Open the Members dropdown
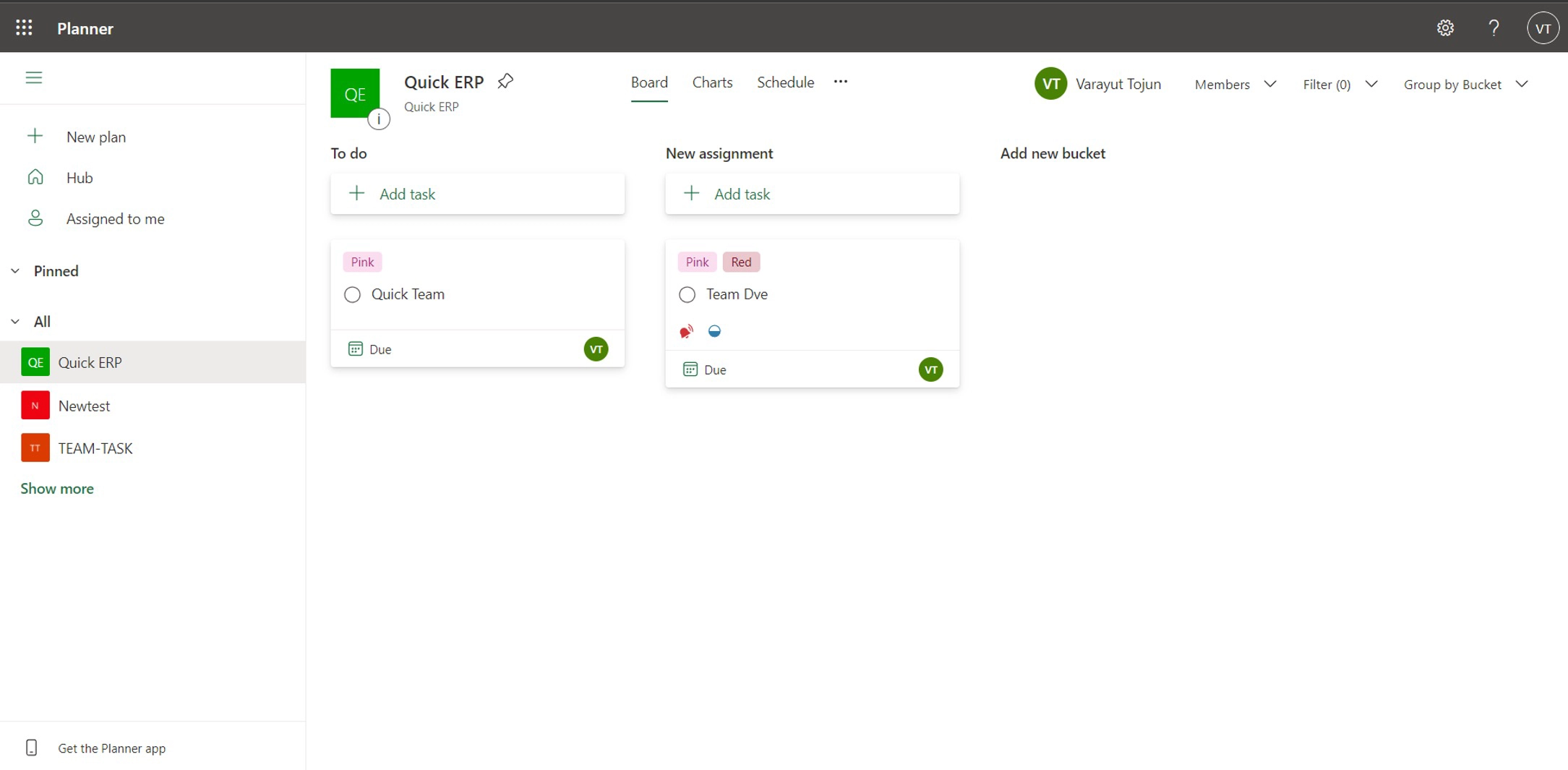 (x=1235, y=85)
